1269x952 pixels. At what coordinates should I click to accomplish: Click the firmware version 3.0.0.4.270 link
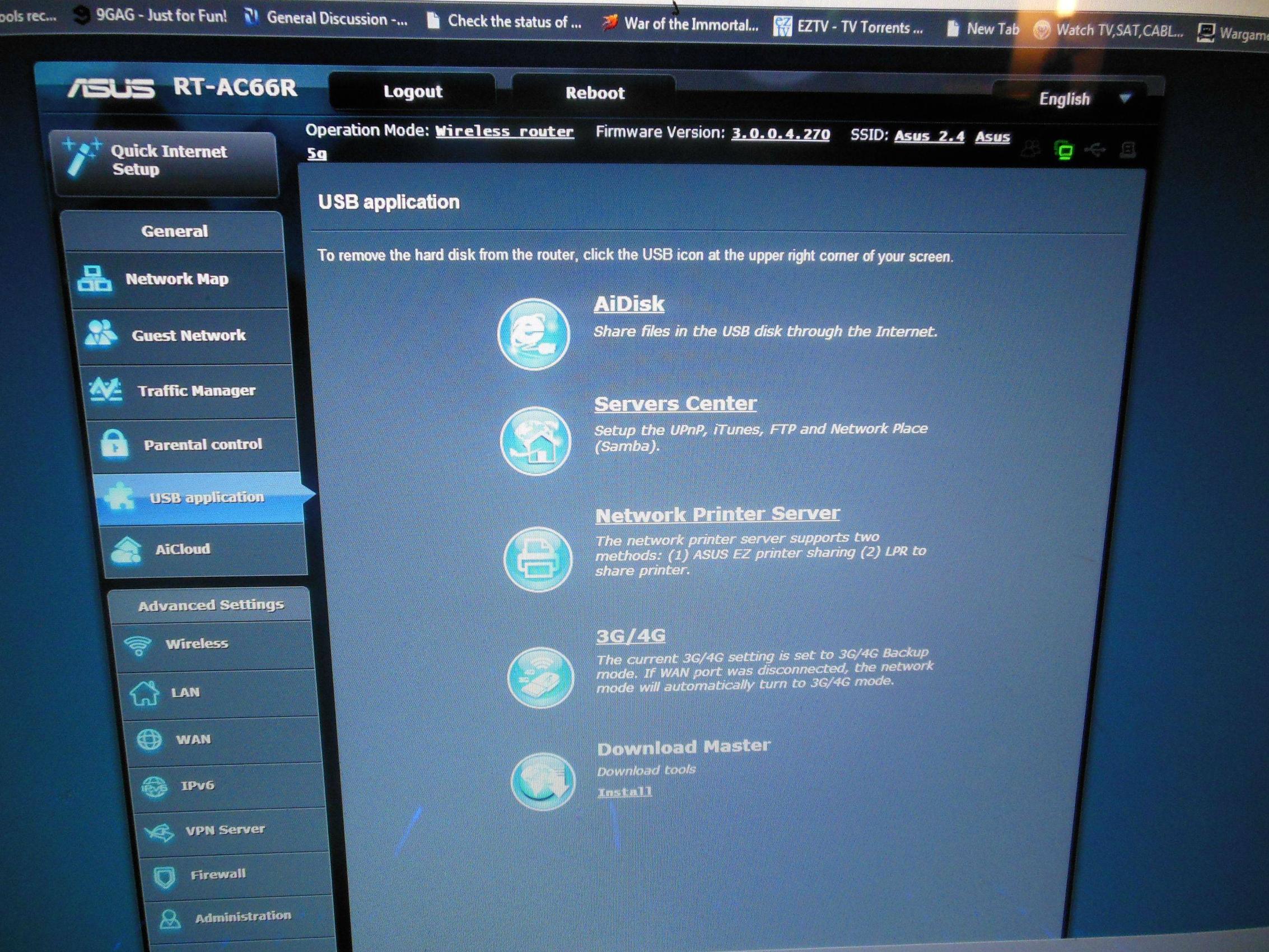[x=780, y=134]
